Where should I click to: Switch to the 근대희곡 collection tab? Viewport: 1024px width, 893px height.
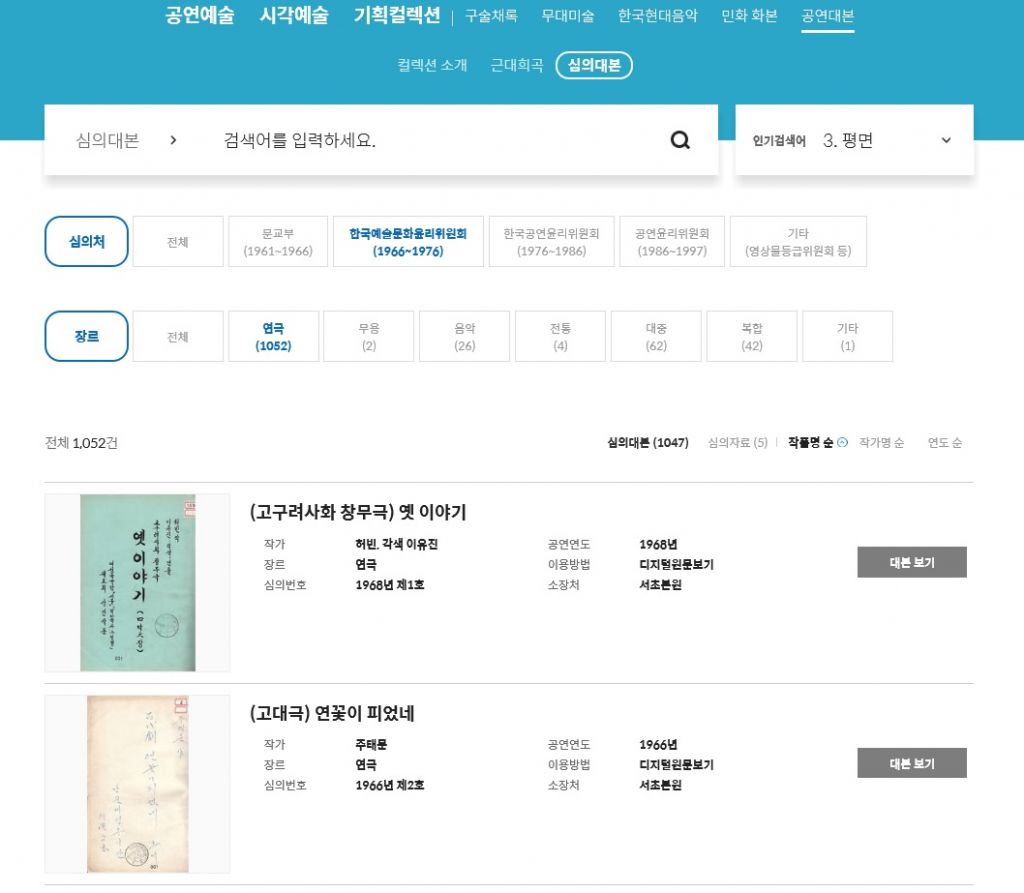point(517,66)
